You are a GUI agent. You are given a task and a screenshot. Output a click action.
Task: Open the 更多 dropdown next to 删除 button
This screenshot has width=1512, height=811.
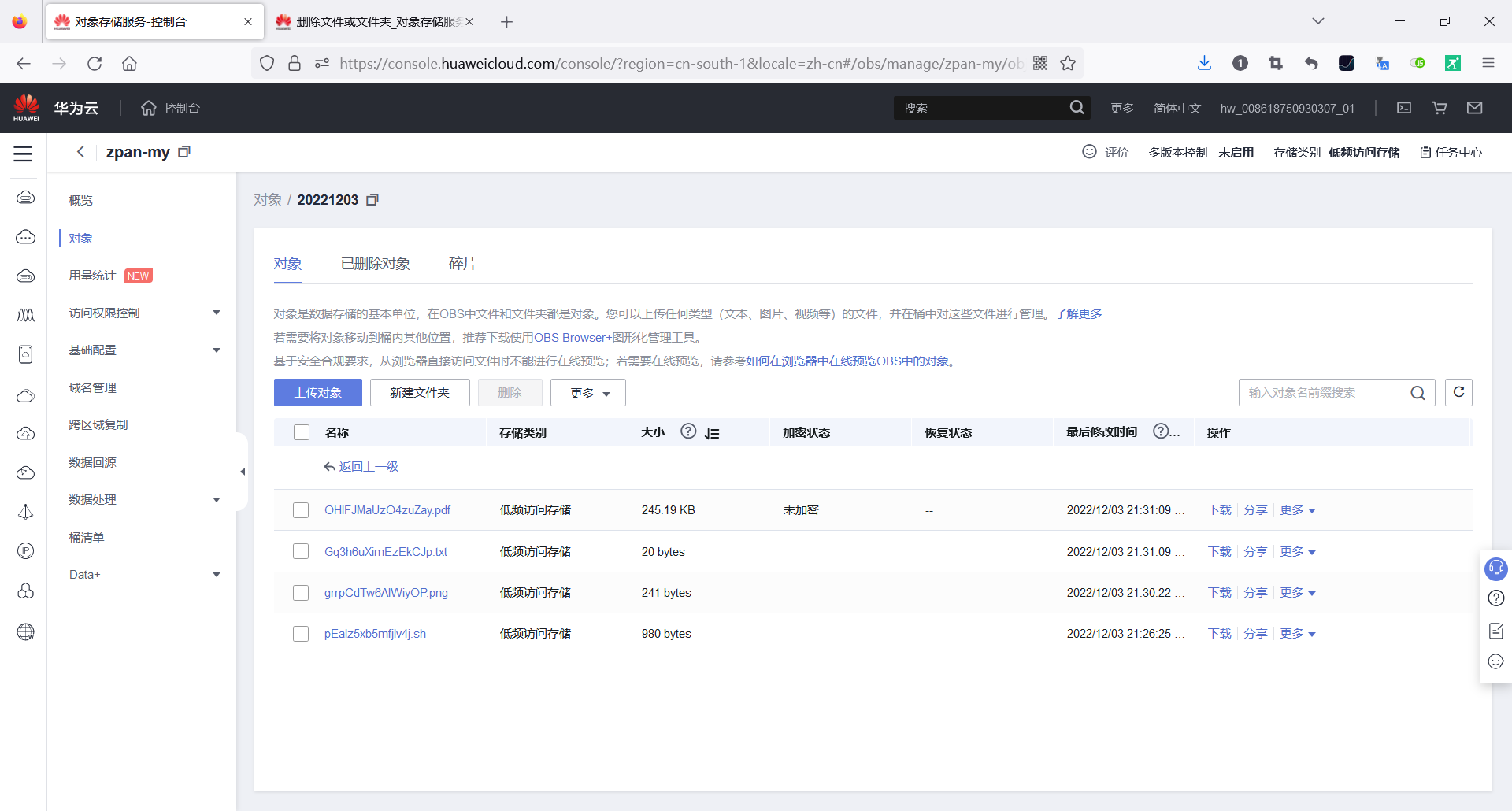588,392
